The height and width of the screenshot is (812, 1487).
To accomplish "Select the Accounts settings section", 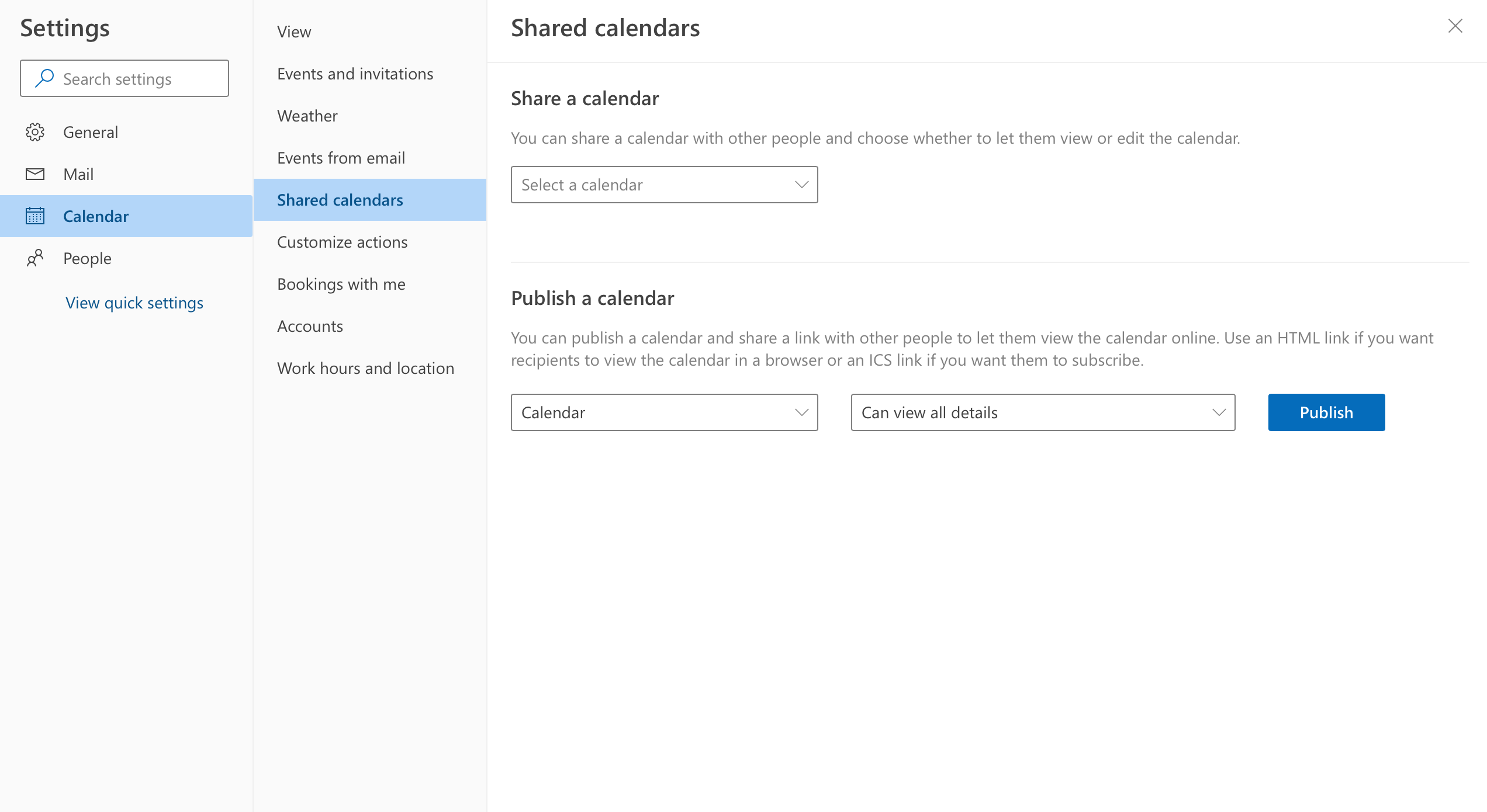I will point(310,326).
